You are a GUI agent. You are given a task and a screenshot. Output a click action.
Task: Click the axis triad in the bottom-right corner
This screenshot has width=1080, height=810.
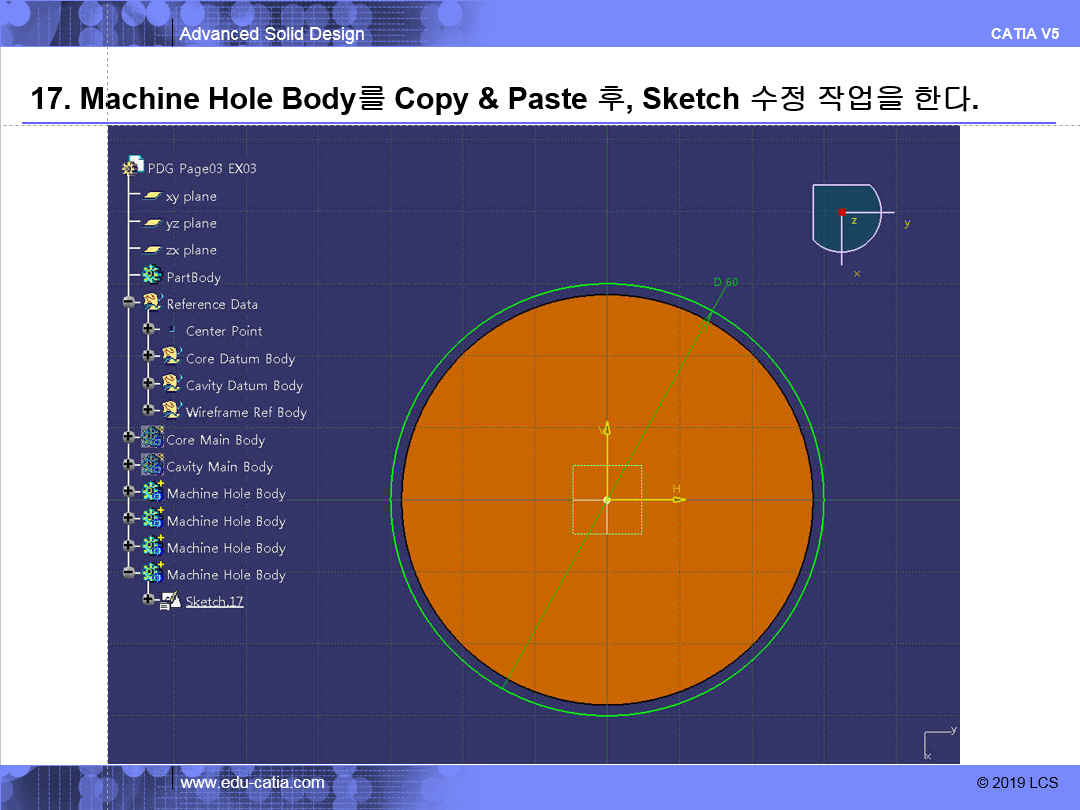point(938,744)
